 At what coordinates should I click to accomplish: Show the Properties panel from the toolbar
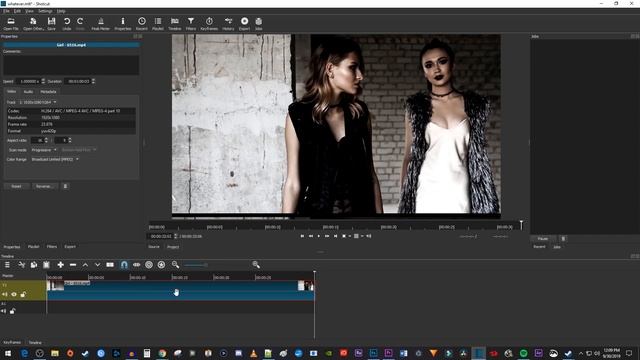coord(122,24)
